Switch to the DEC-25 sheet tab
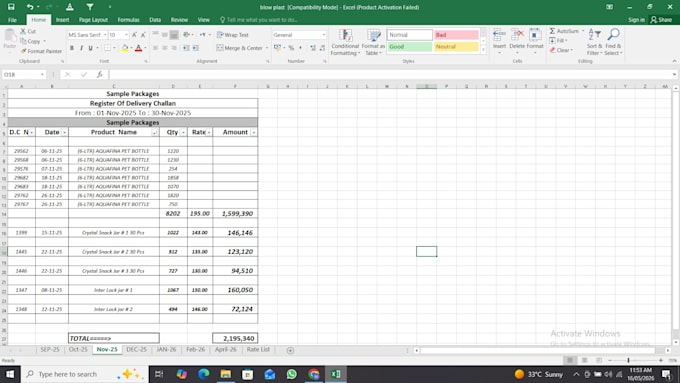The width and height of the screenshot is (680, 383). point(136,350)
